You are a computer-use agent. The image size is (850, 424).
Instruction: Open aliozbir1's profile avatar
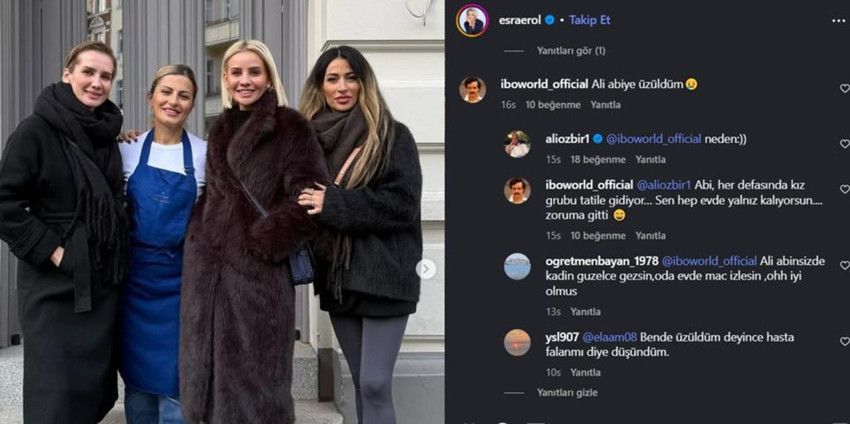[517, 144]
